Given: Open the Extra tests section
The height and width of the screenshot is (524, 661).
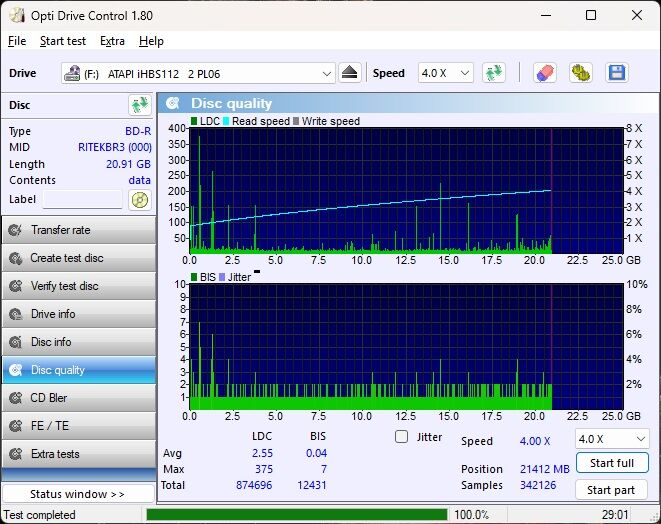Looking at the screenshot, I should click(79, 454).
